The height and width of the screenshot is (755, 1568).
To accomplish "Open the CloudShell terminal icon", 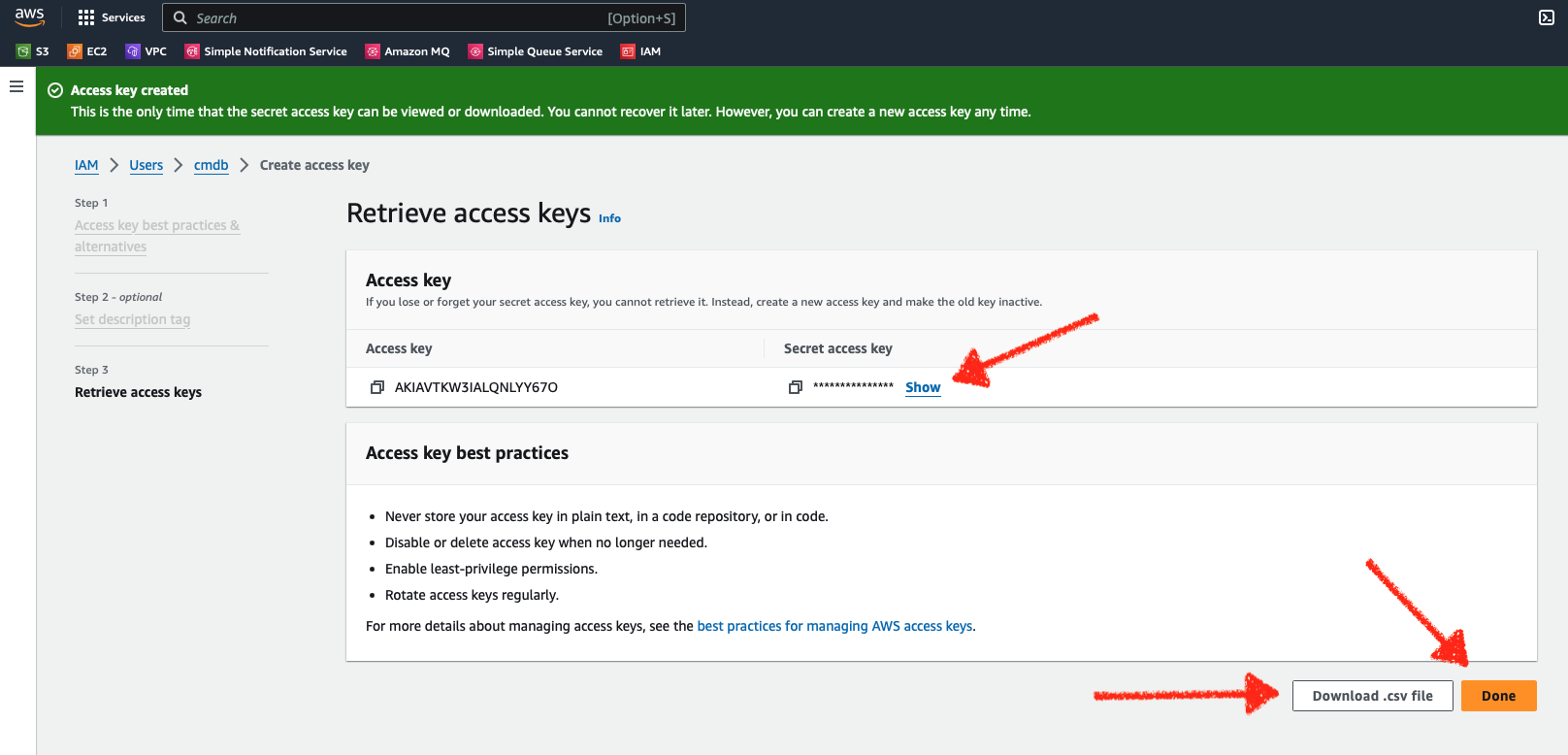I will coord(1547,17).
